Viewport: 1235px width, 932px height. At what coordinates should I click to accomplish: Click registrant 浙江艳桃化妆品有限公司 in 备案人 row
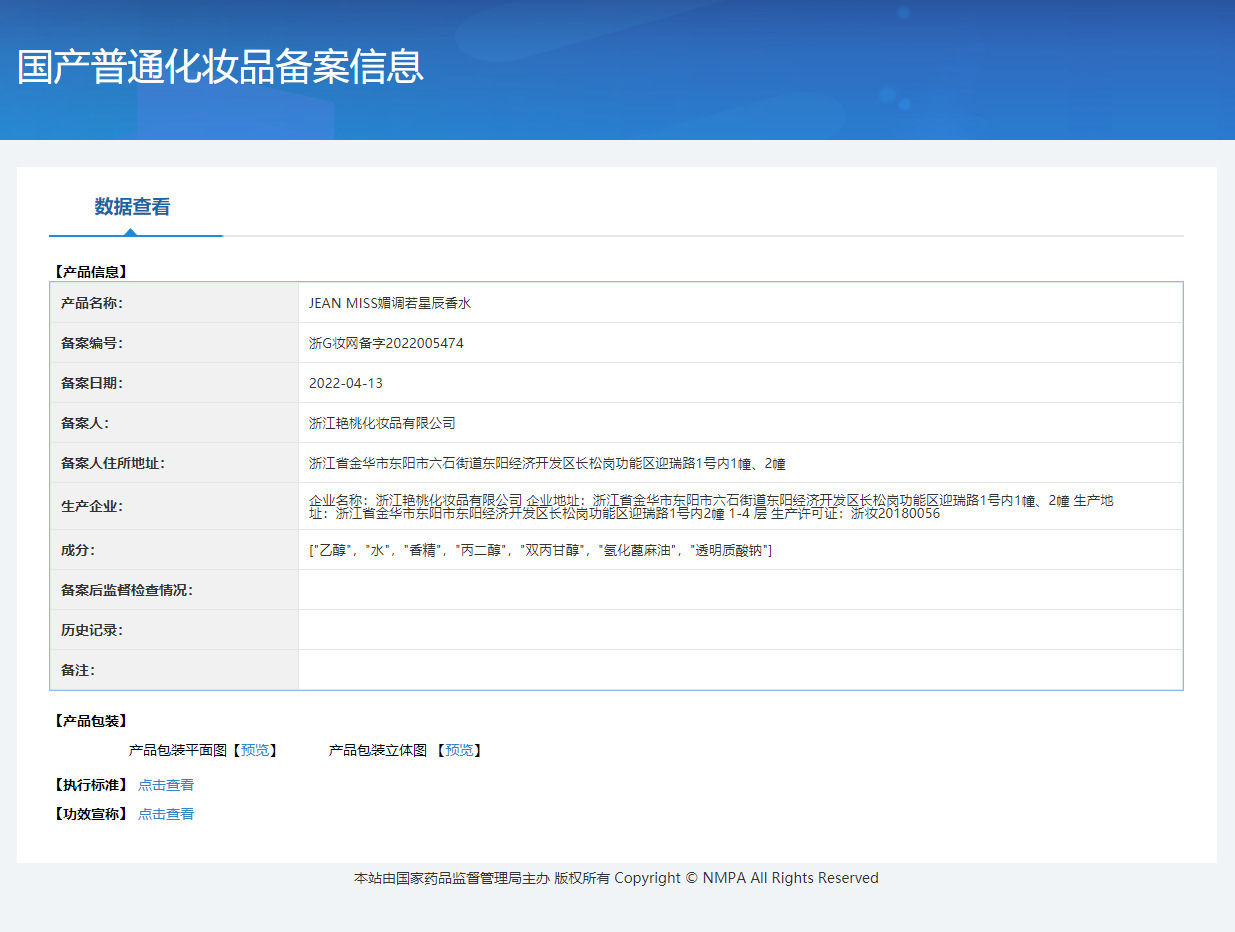(x=382, y=423)
